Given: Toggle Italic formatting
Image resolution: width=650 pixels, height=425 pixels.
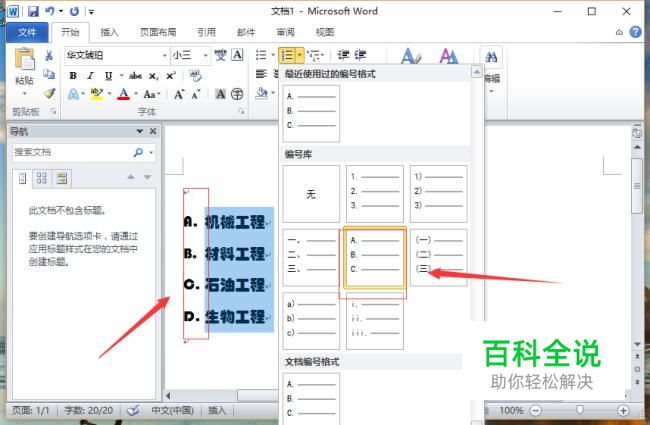Looking at the screenshot, I should (90, 75).
